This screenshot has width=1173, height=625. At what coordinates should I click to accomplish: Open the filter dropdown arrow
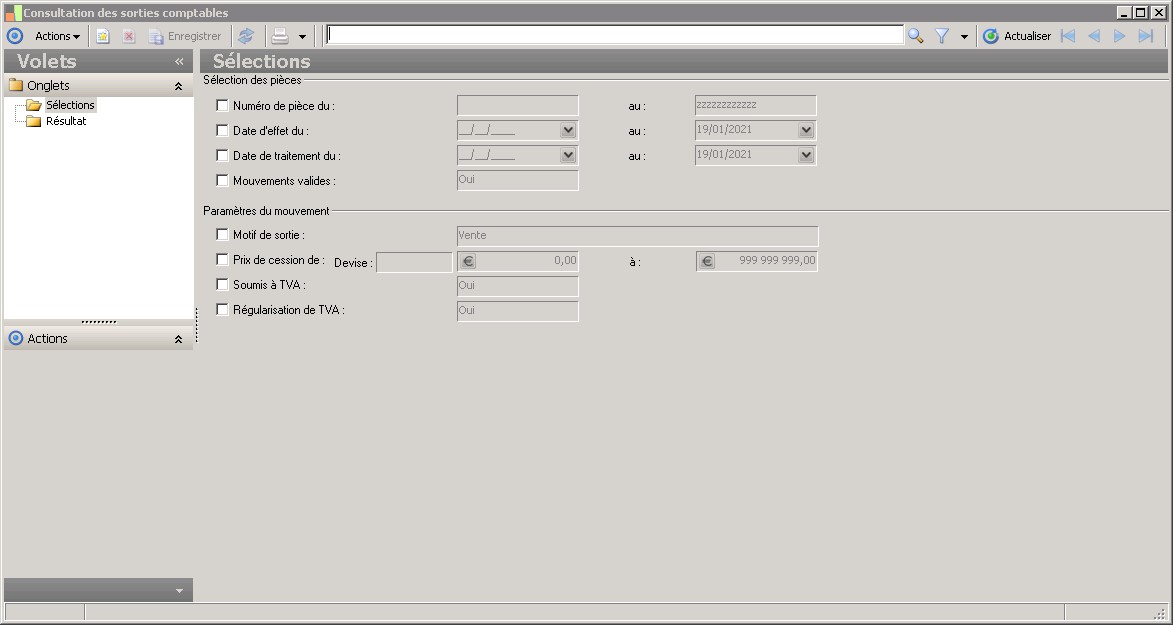pos(964,36)
